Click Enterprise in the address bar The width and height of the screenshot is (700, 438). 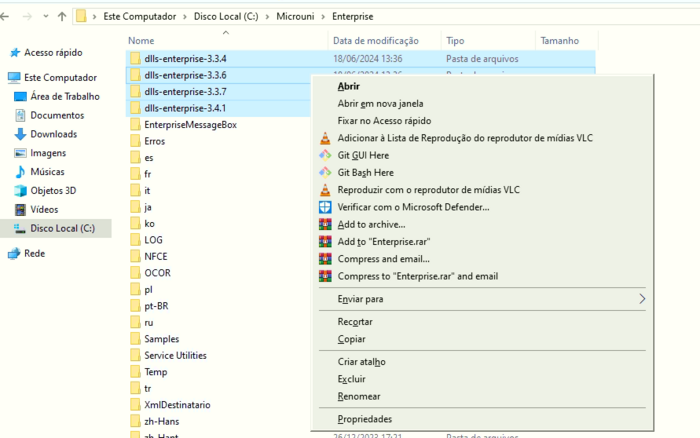tap(353, 17)
